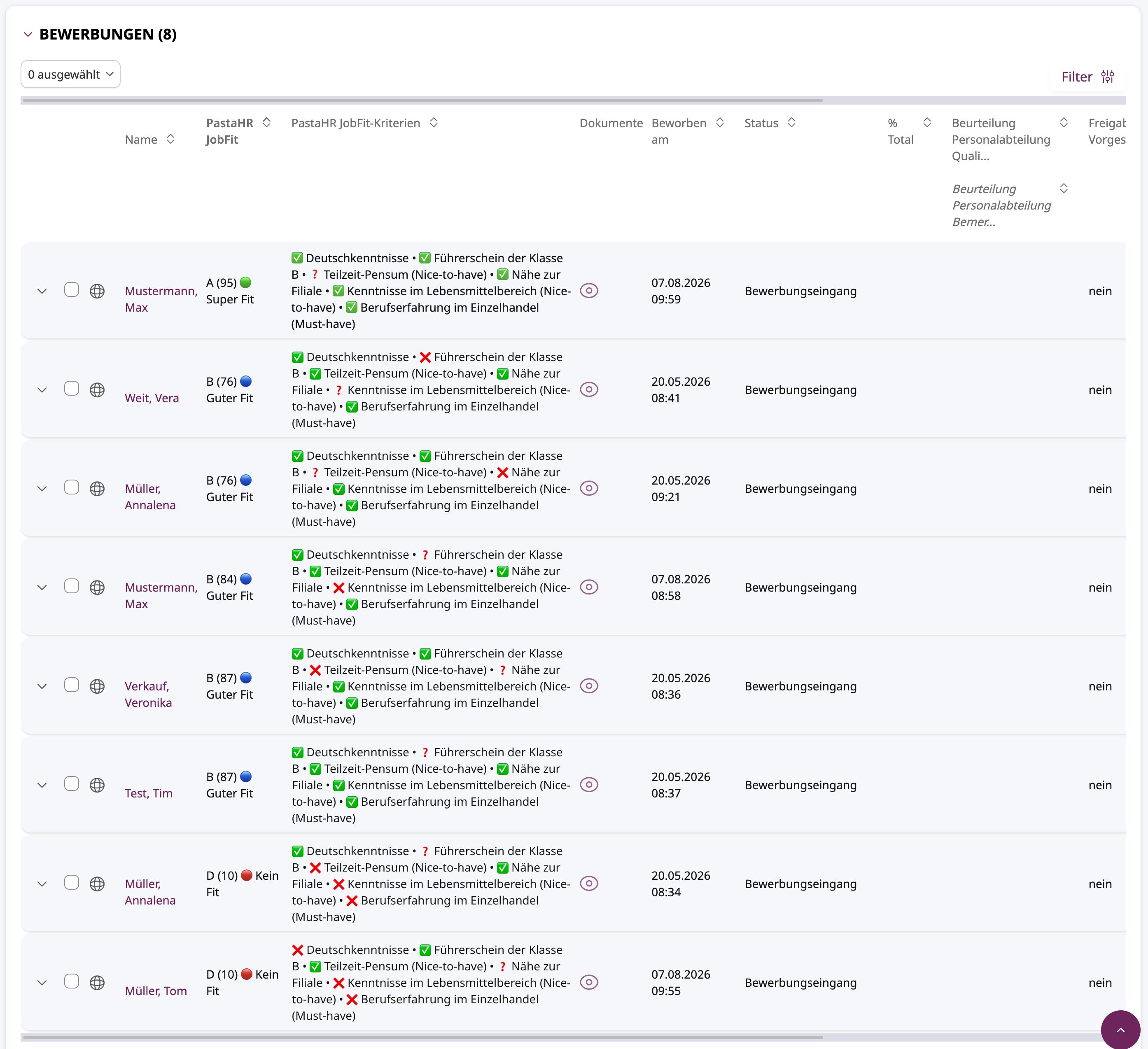Expand the Verkauf, Veronika row

[x=42, y=686]
